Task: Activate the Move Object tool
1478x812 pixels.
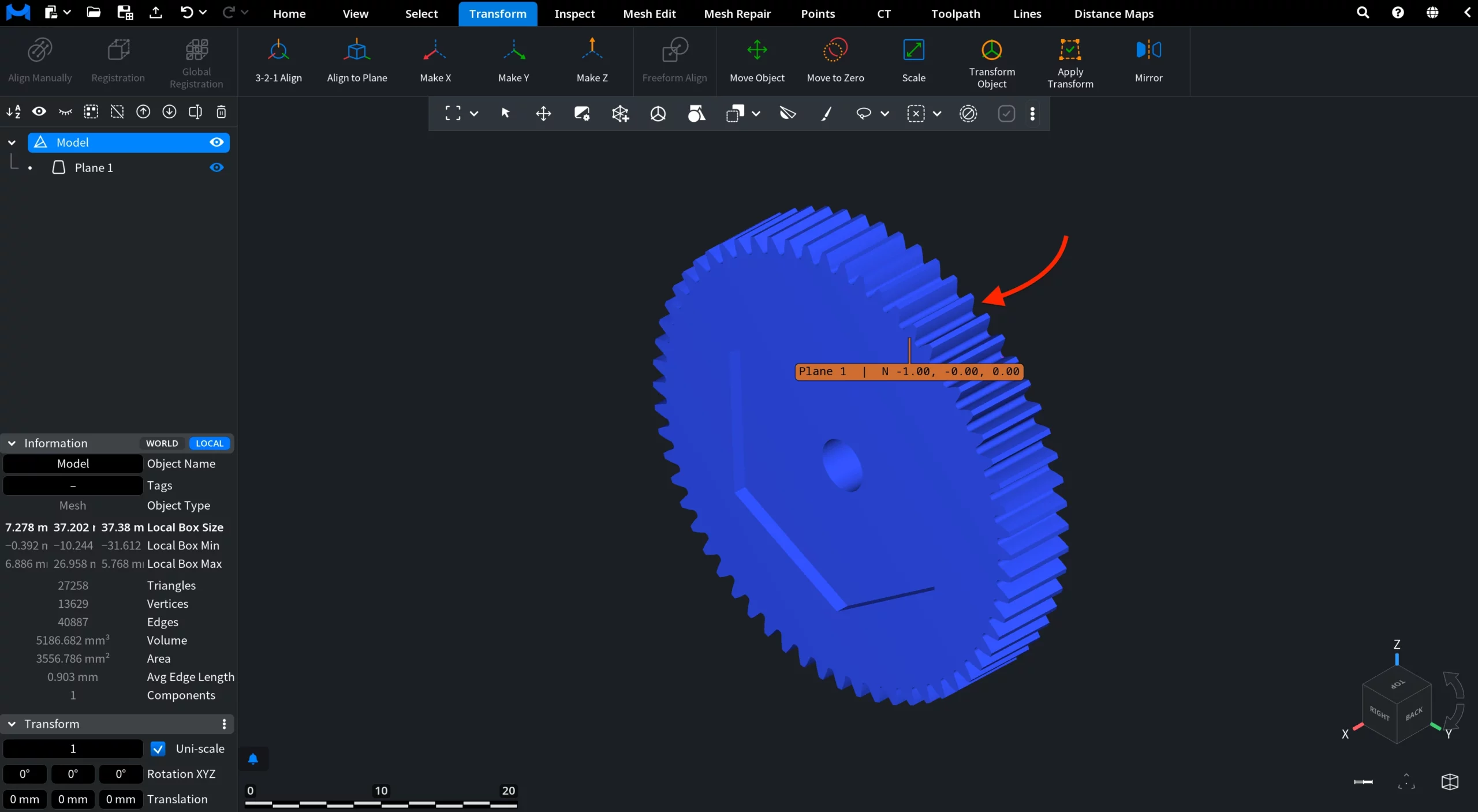Action: [757, 61]
